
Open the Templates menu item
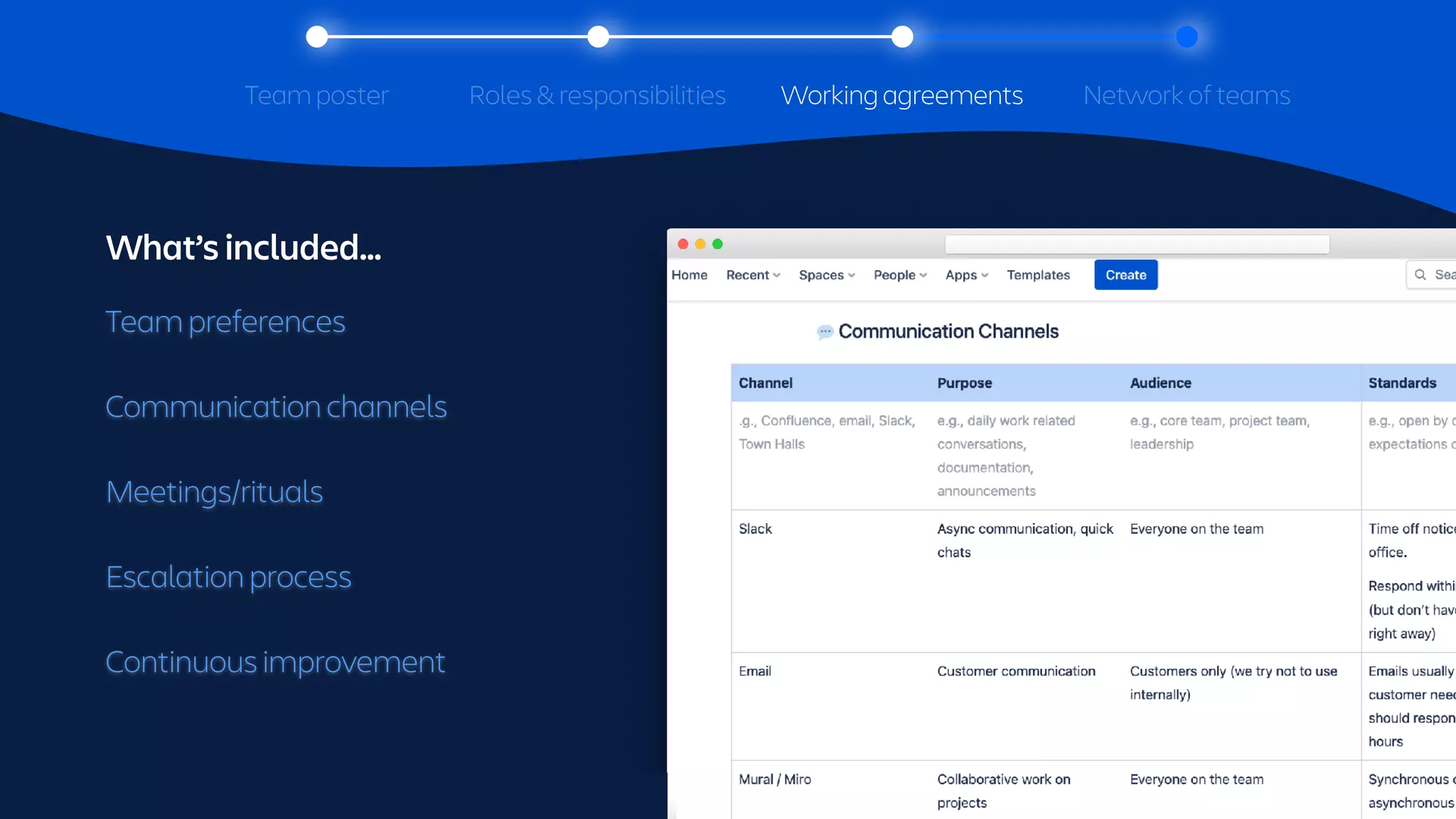point(1038,275)
